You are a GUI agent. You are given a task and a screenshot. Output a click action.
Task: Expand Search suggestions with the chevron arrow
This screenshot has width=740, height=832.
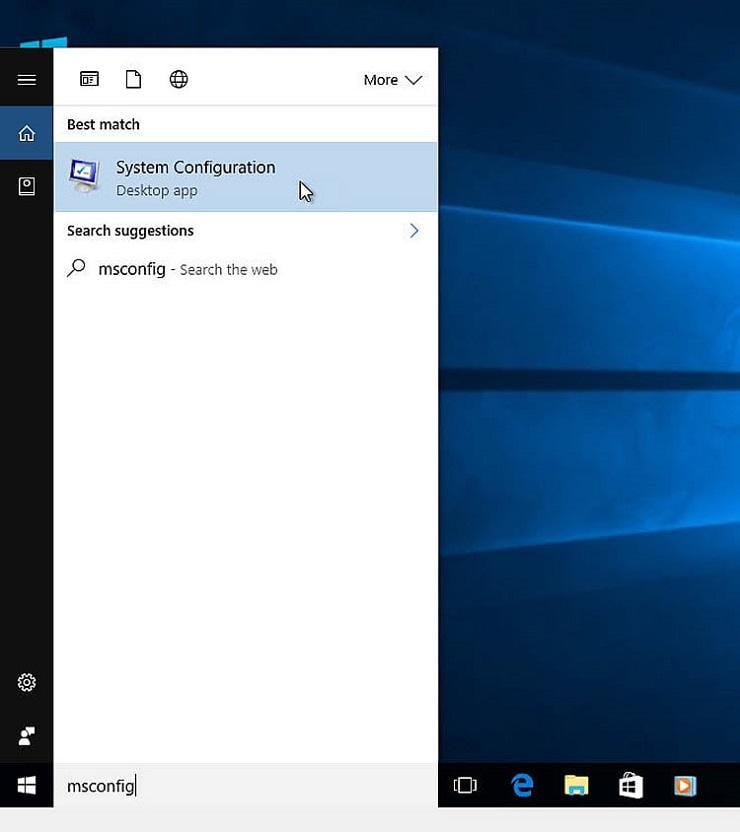coord(414,231)
